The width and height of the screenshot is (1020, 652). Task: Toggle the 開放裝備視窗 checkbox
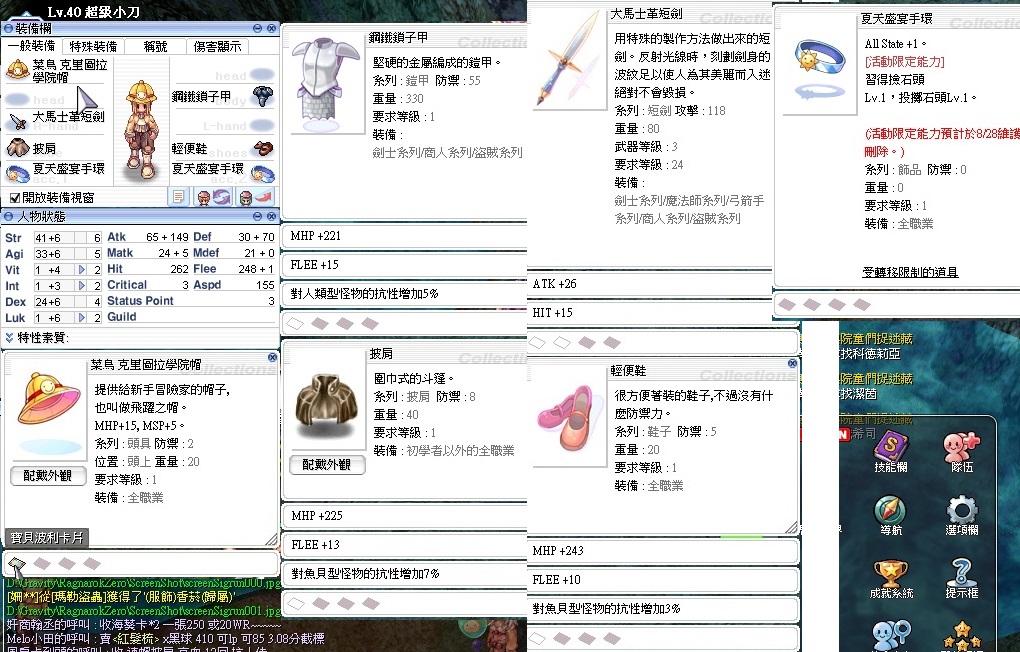[14, 197]
